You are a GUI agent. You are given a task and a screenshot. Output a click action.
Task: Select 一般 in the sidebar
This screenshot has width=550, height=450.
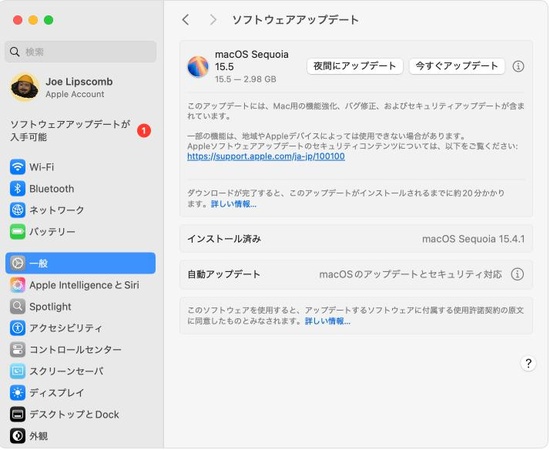80,263
